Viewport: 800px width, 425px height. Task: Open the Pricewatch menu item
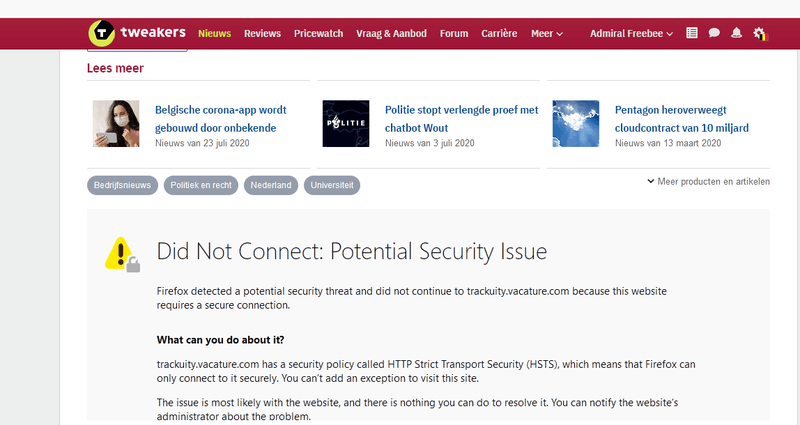[318, 34]
